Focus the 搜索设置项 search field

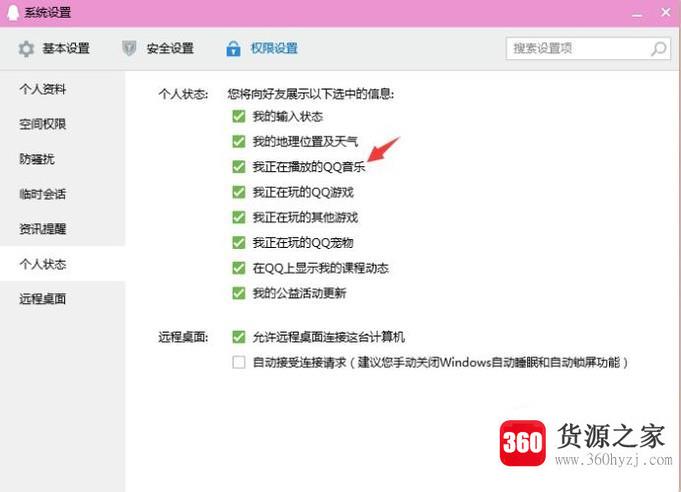(588, 48)
